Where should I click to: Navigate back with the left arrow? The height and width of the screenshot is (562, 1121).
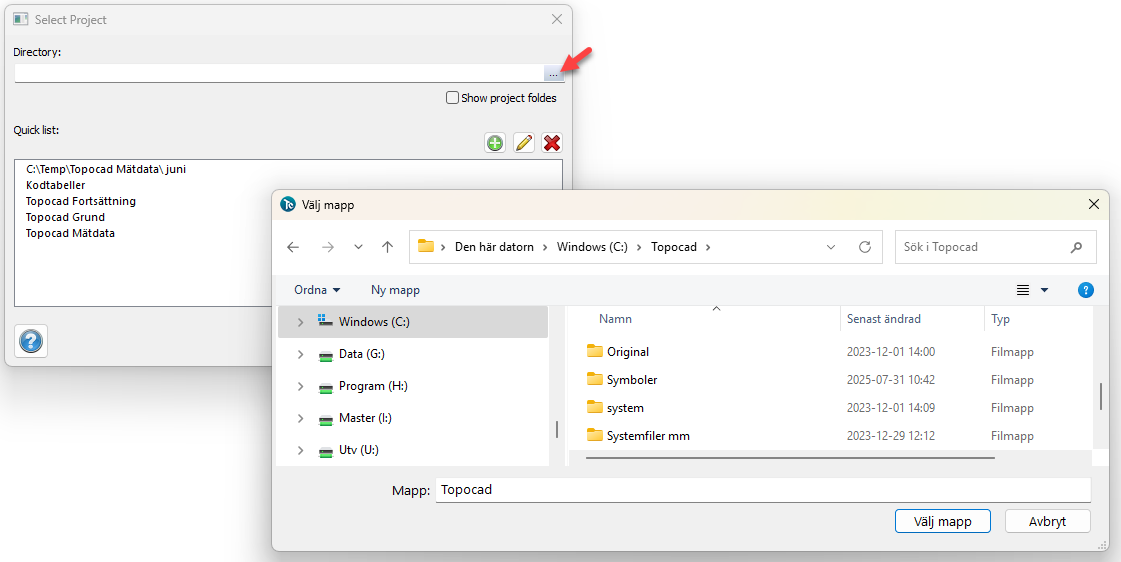[x=293, y=247]
